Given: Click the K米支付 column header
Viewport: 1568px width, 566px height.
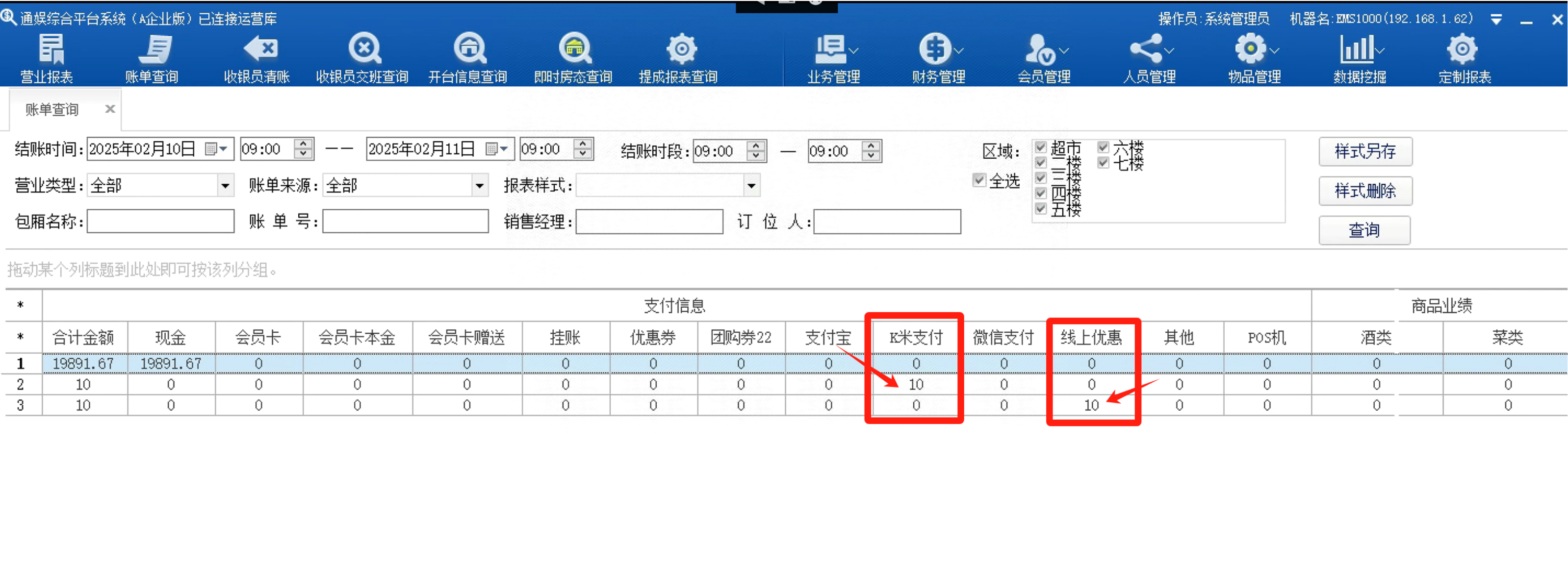Looking at the screenshot, I should 916,338.
